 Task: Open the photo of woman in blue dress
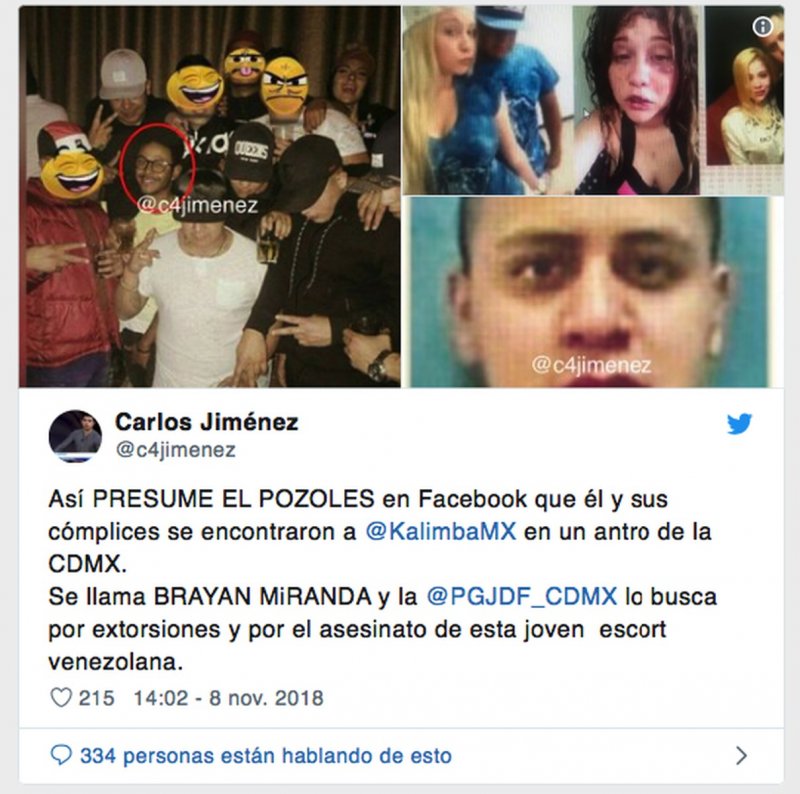(488, 101)
